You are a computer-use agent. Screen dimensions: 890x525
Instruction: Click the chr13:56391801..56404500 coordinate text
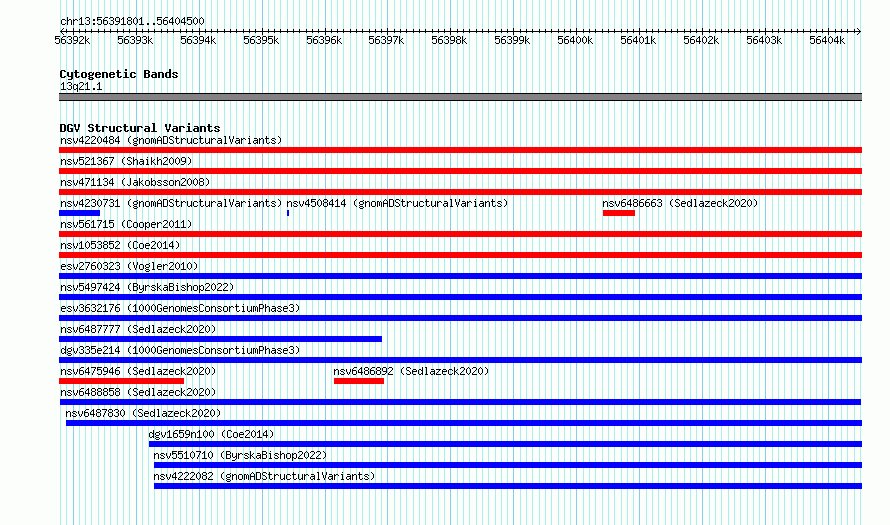pos(132,21)
